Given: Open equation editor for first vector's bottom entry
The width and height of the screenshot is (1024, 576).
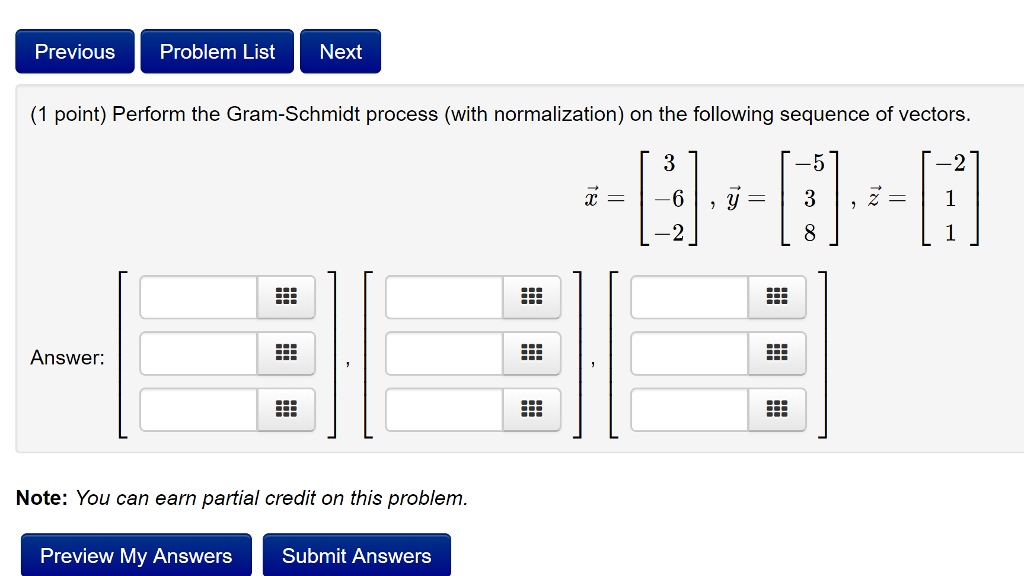Looking at the screenshot, I should [288, 410].
